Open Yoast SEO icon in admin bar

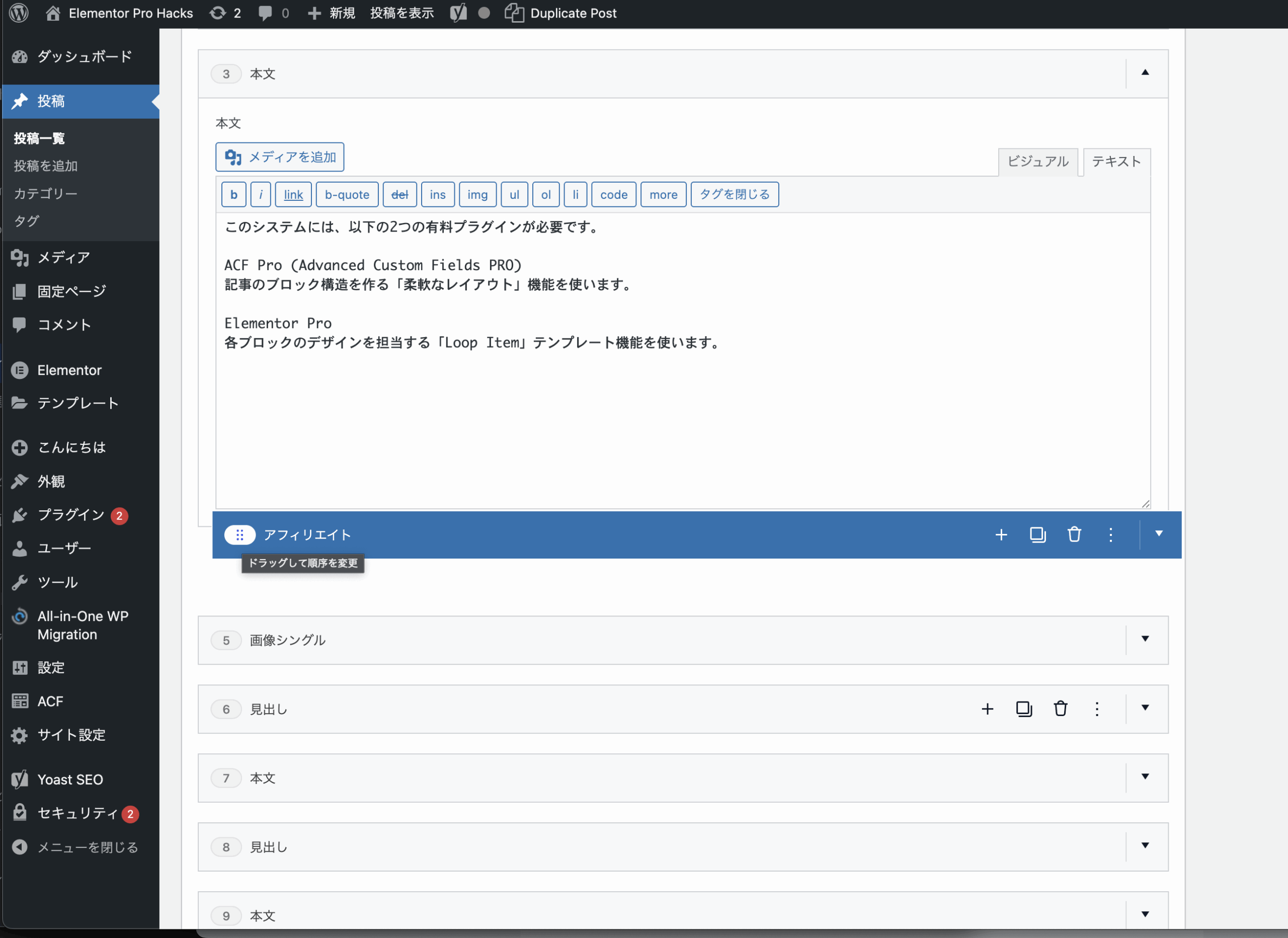(x=458, y=13)
